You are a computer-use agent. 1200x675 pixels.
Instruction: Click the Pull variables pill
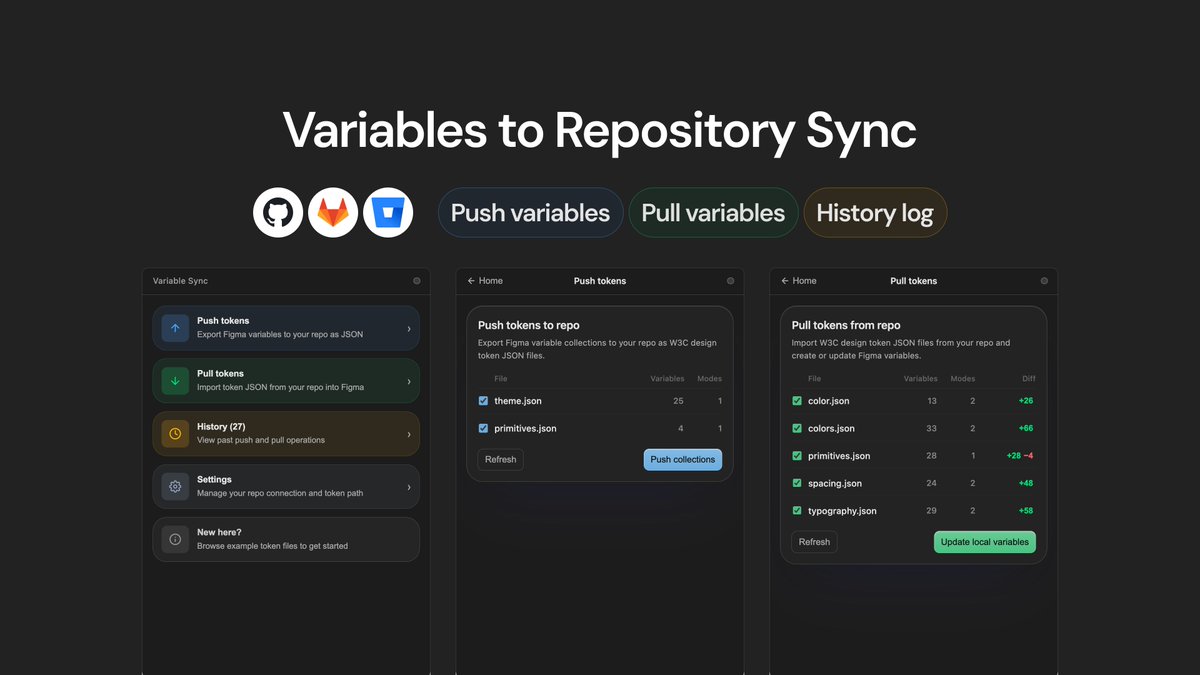click(713, 213)
